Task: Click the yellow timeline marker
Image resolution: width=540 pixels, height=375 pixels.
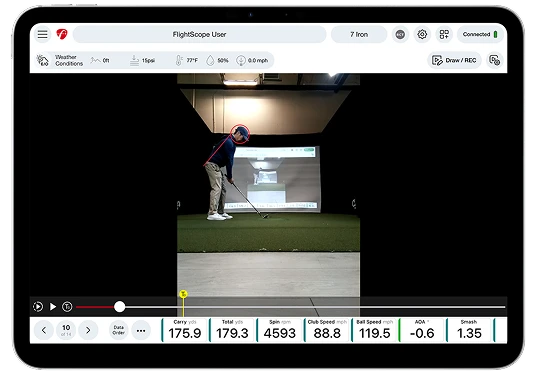Action: click(183, 294)
